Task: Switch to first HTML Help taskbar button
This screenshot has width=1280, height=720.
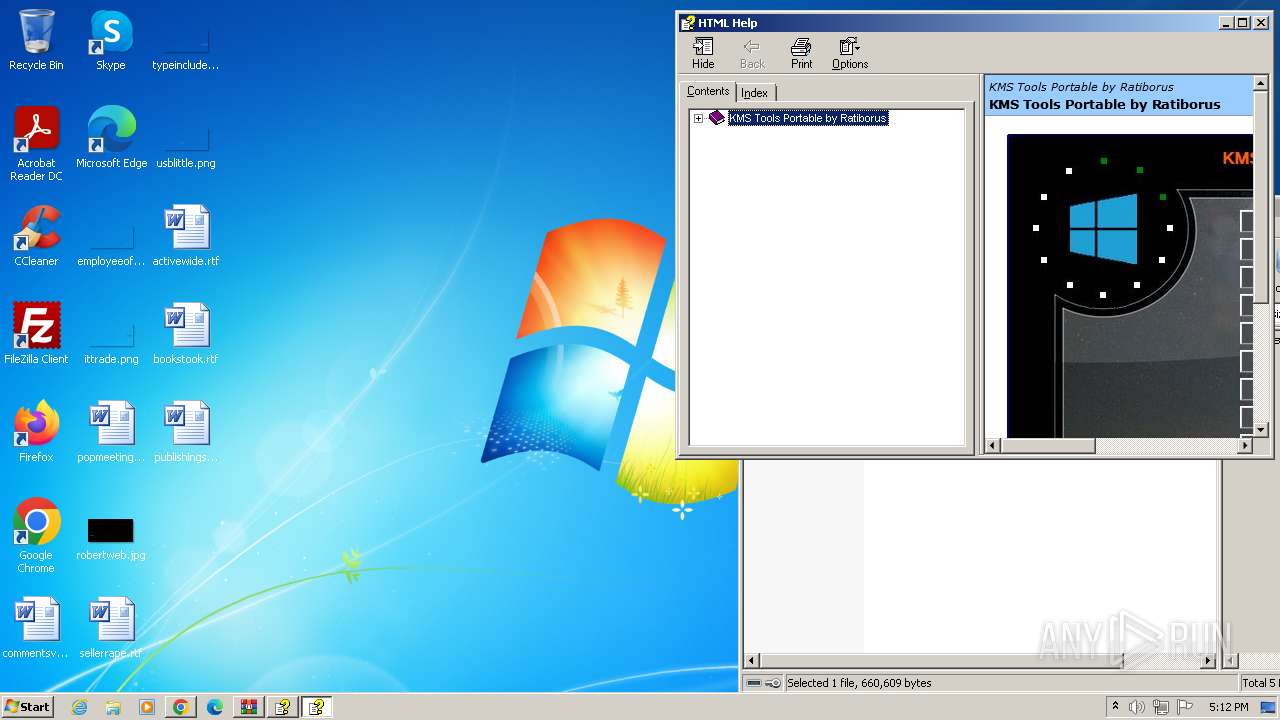Action: [283, 707]
